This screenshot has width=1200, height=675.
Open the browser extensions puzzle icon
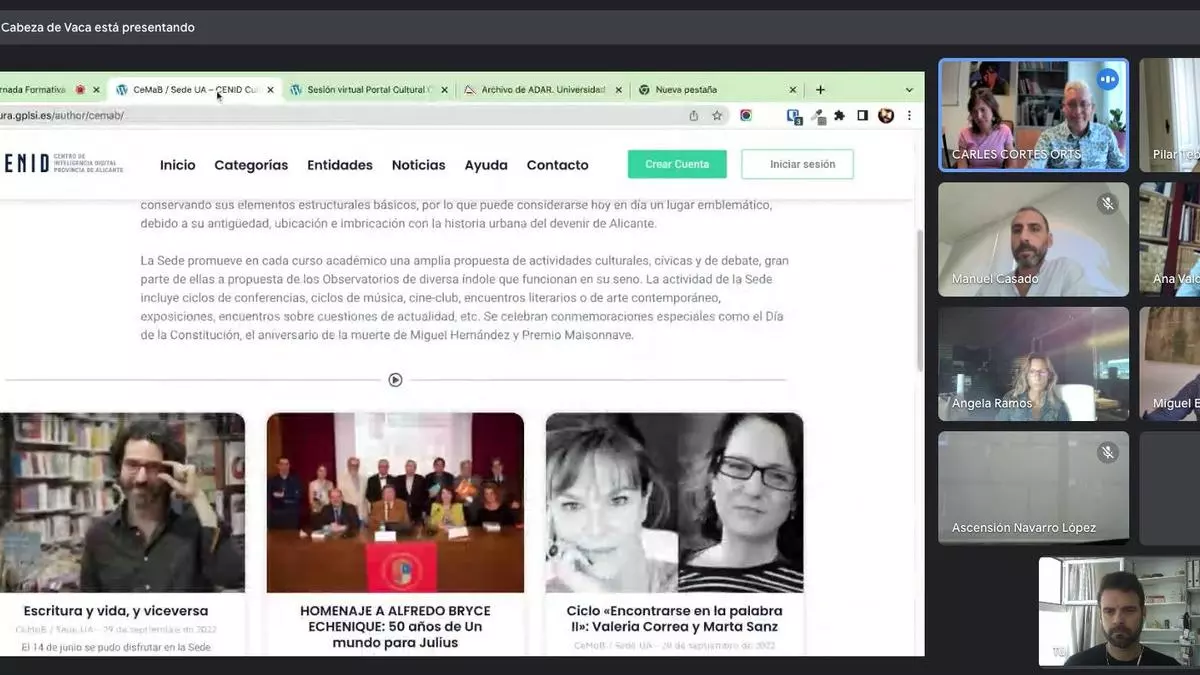[839, 116]
